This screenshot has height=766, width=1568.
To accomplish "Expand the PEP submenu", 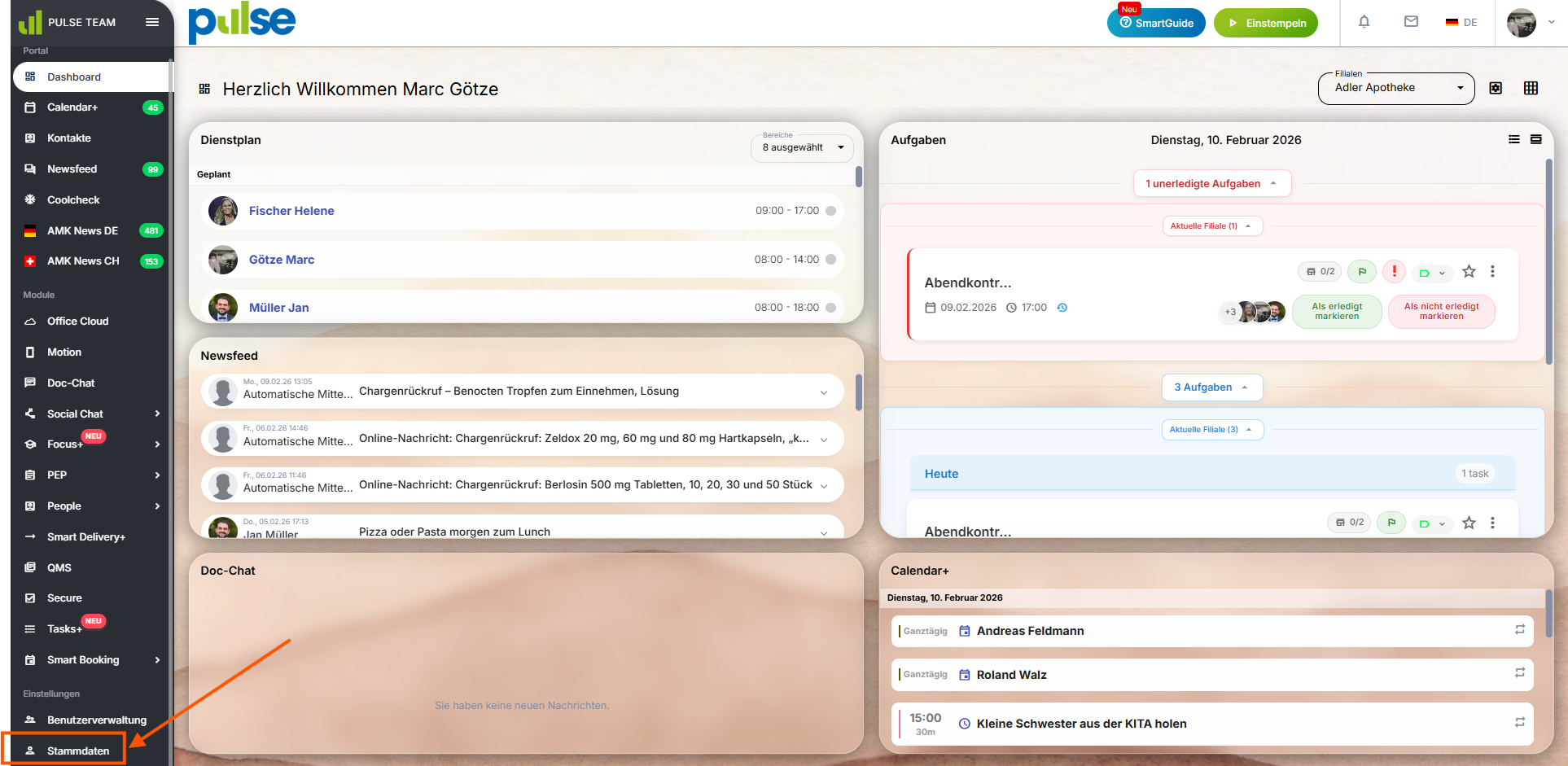I will pyautogui.click(x=157, y=475).
